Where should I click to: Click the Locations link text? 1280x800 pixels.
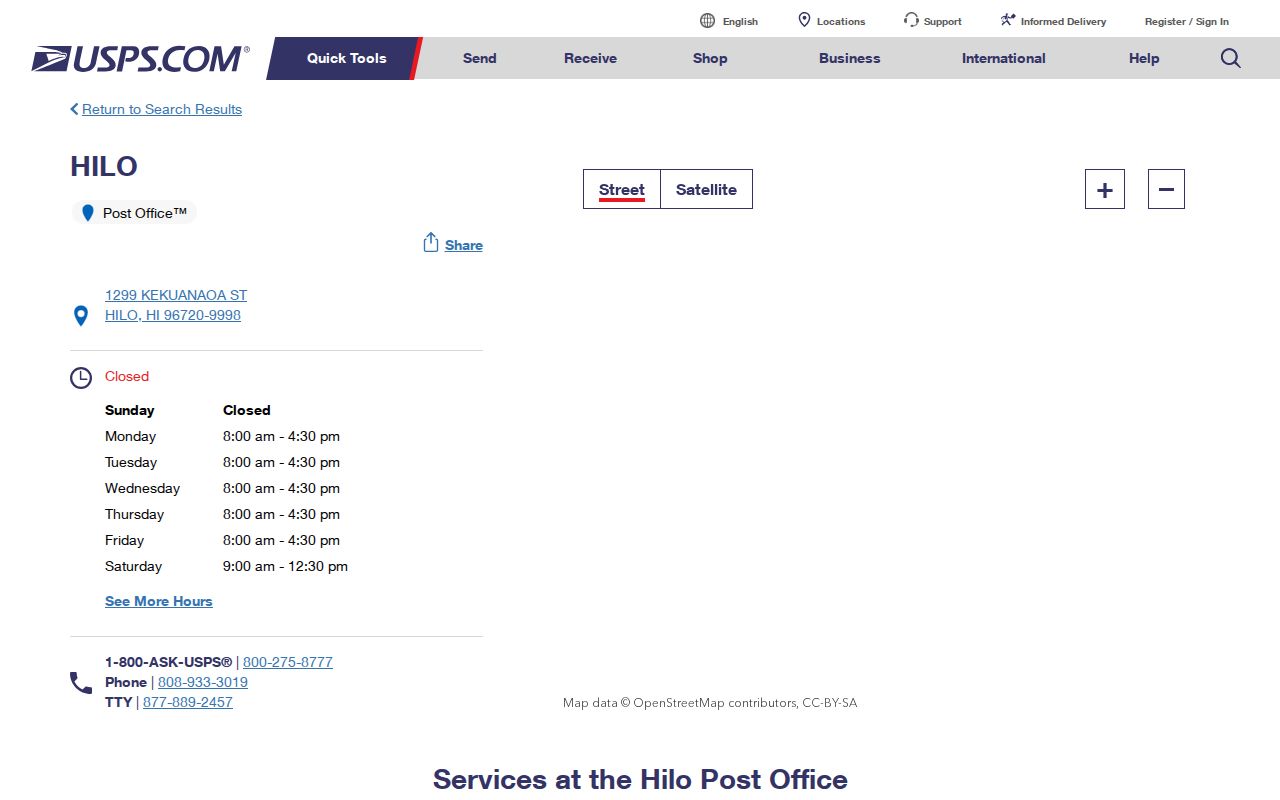[841, 21]
